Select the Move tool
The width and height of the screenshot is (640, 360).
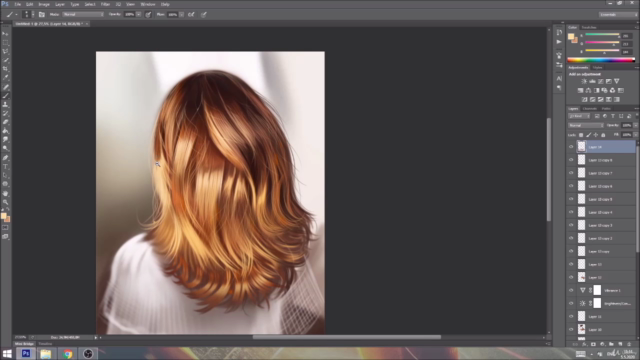click(x=5, y=33)
